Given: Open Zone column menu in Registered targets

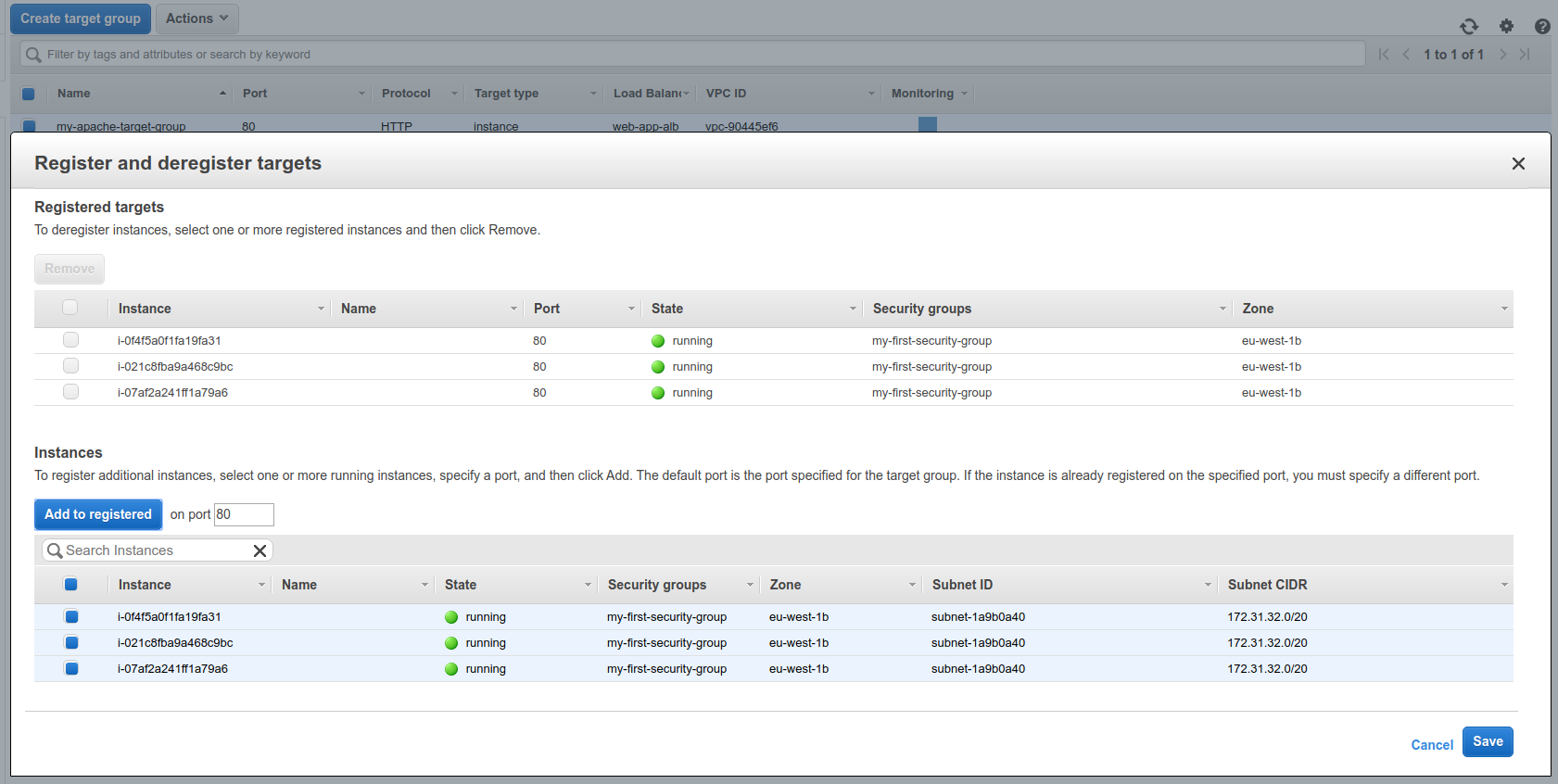Looking at the screenshot, I should click(x=1504, y=309).
